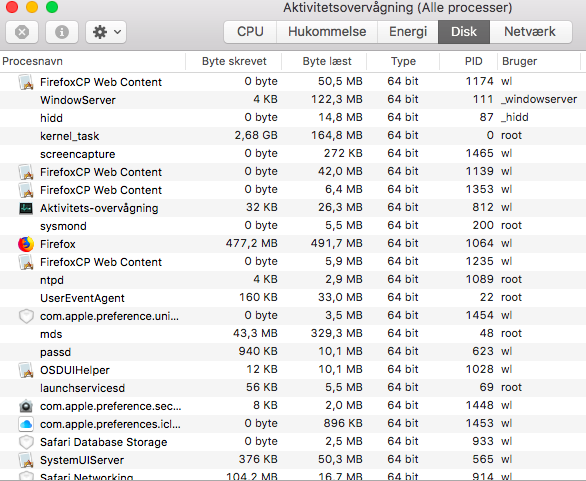The width and height of the screenshot is (586, 481).
Task: Click PID 812 for Aktivitets-overvågning
Action: click(x=483, y=207)
